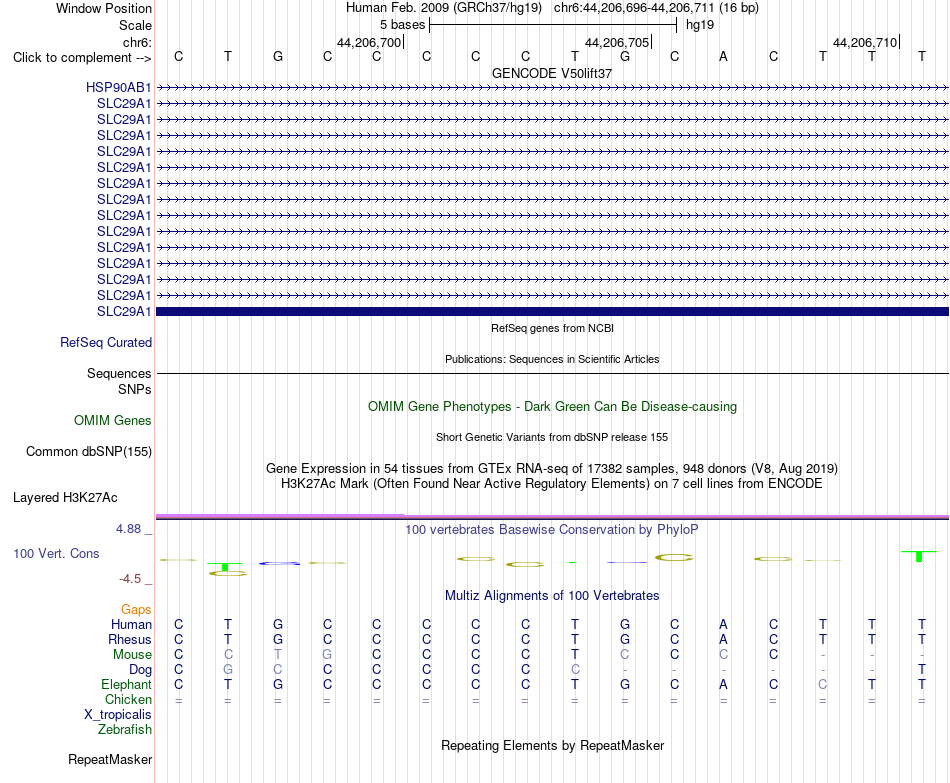Click the green T PhyloP logo at far right
Viewport: 950px width, 783px height.
coord(919,556)
